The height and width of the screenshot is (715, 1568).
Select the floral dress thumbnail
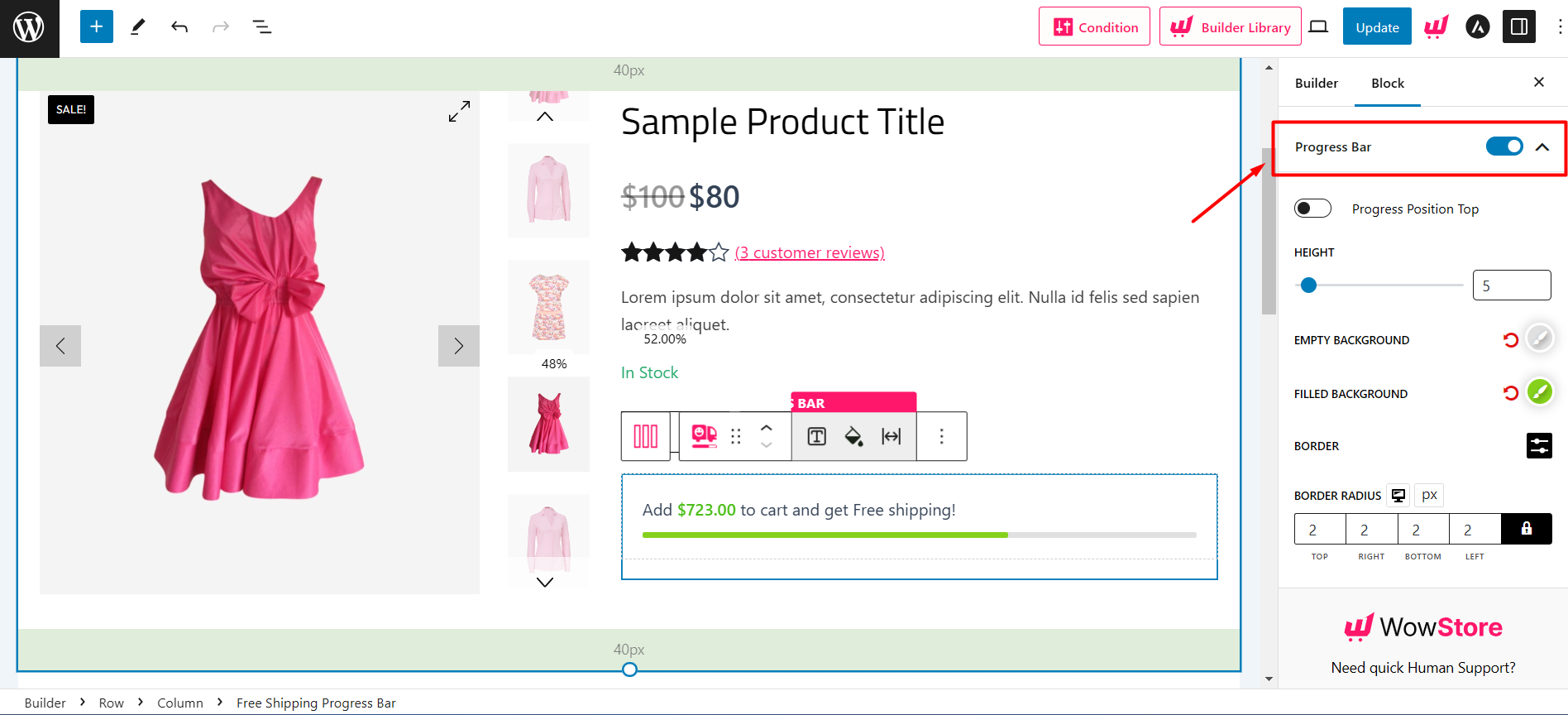[549, 307]
